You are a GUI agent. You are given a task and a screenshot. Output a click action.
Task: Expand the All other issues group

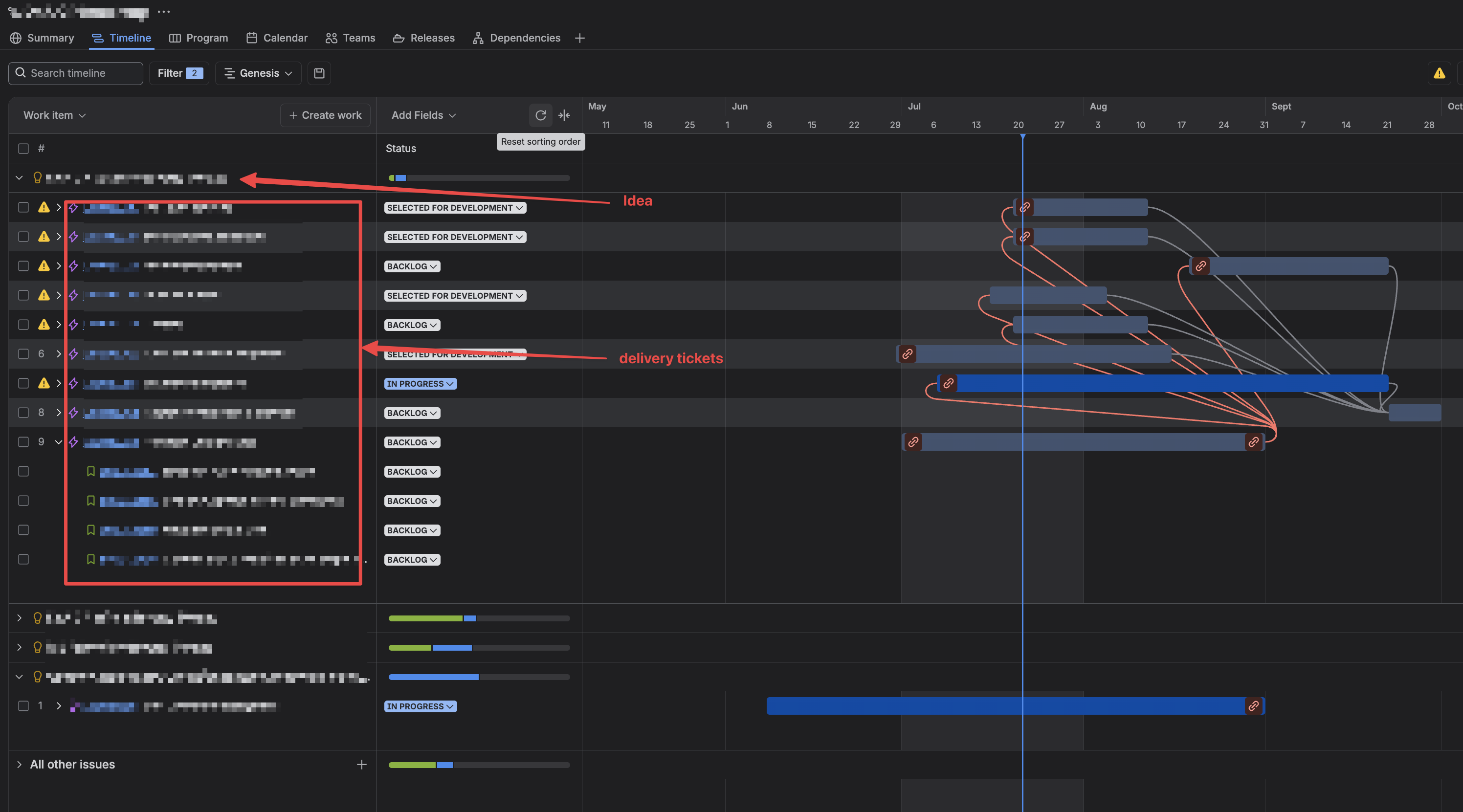click(19, 764)
